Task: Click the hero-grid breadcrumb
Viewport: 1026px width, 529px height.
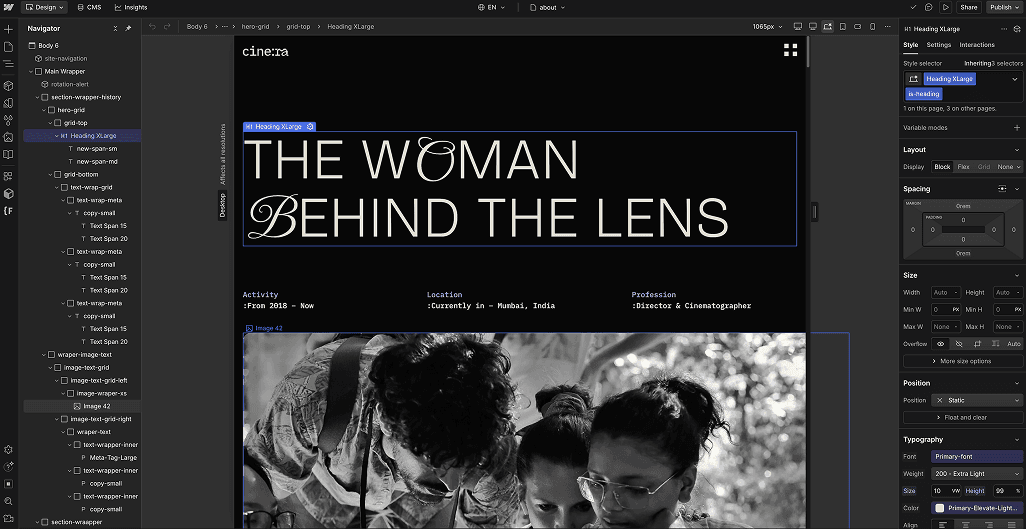Action: coord(255,26)
